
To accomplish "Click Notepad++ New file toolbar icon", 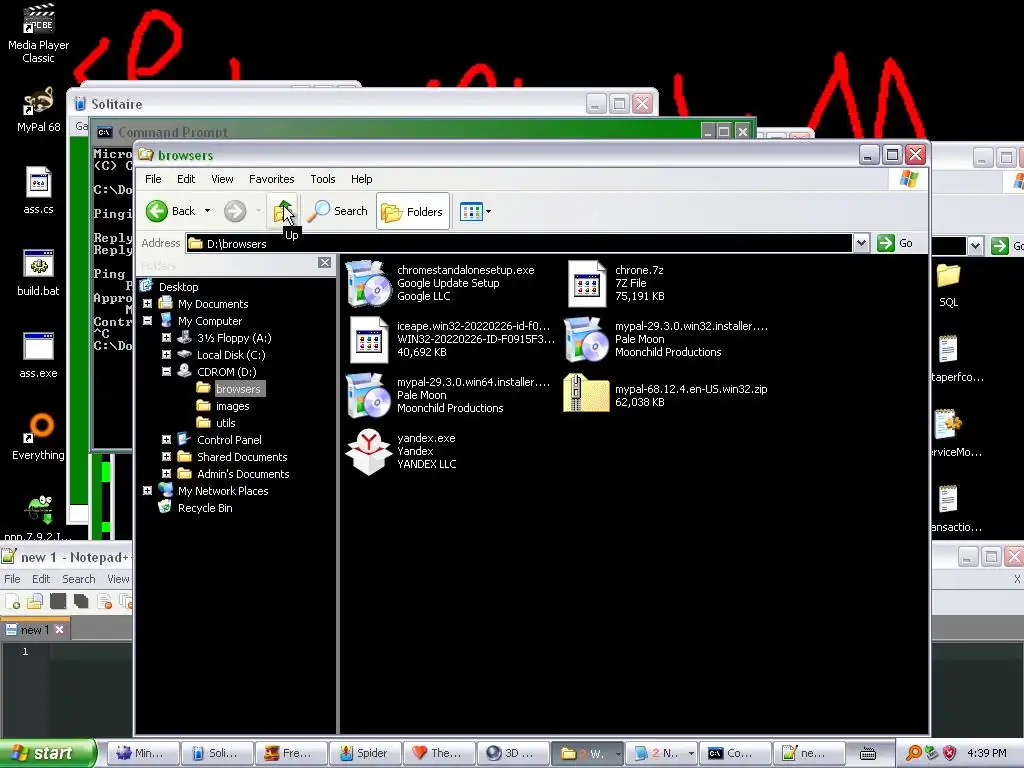I will (x=12, y=601).
